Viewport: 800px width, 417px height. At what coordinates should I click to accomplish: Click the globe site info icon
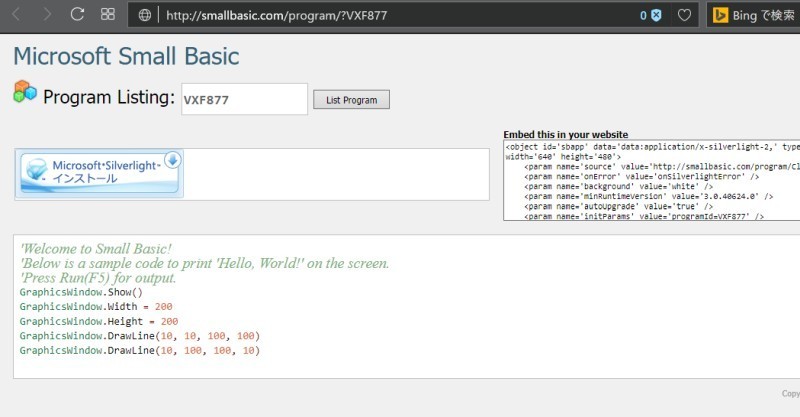(145, 15)
